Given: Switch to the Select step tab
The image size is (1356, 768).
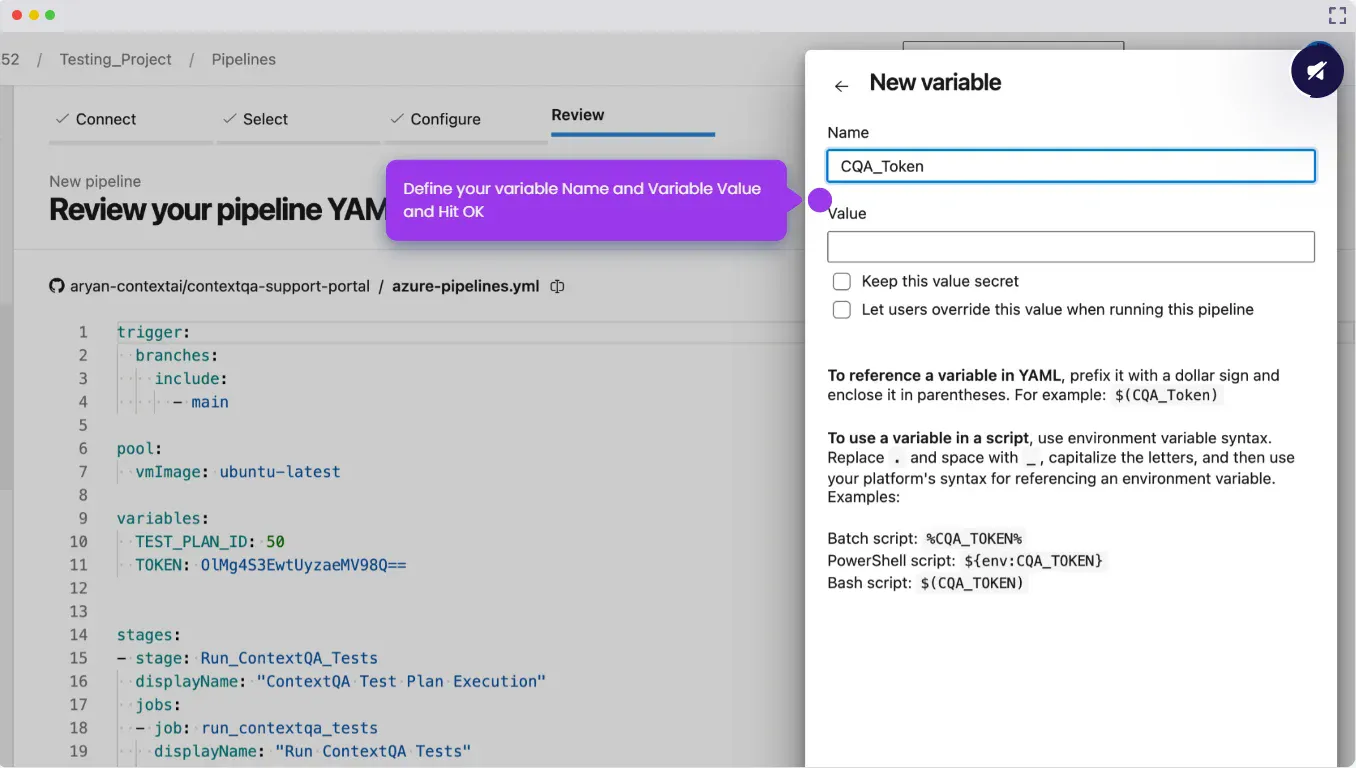Looking at the screenshot, I should pos(255,119).
